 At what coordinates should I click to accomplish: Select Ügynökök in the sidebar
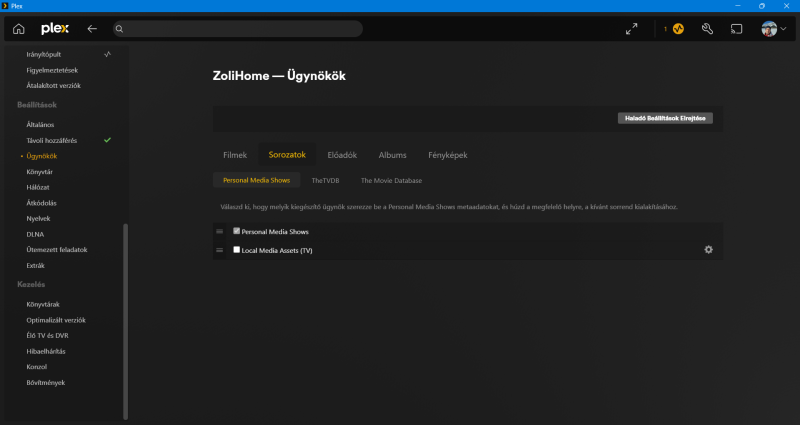point(41,156)
